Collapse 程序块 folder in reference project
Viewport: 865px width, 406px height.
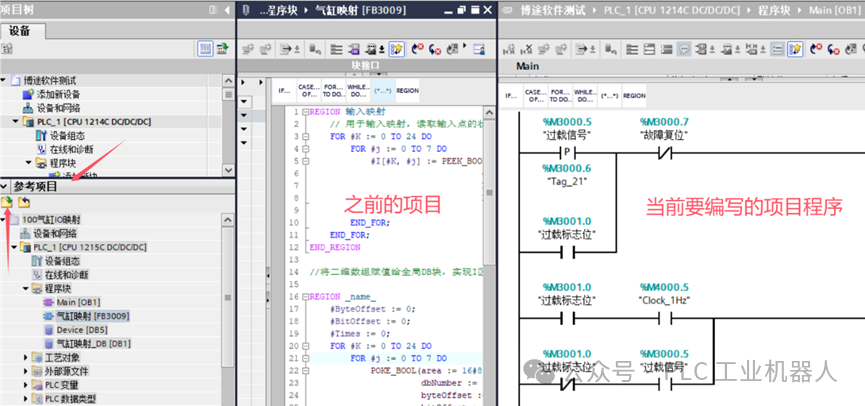(26, 289)
